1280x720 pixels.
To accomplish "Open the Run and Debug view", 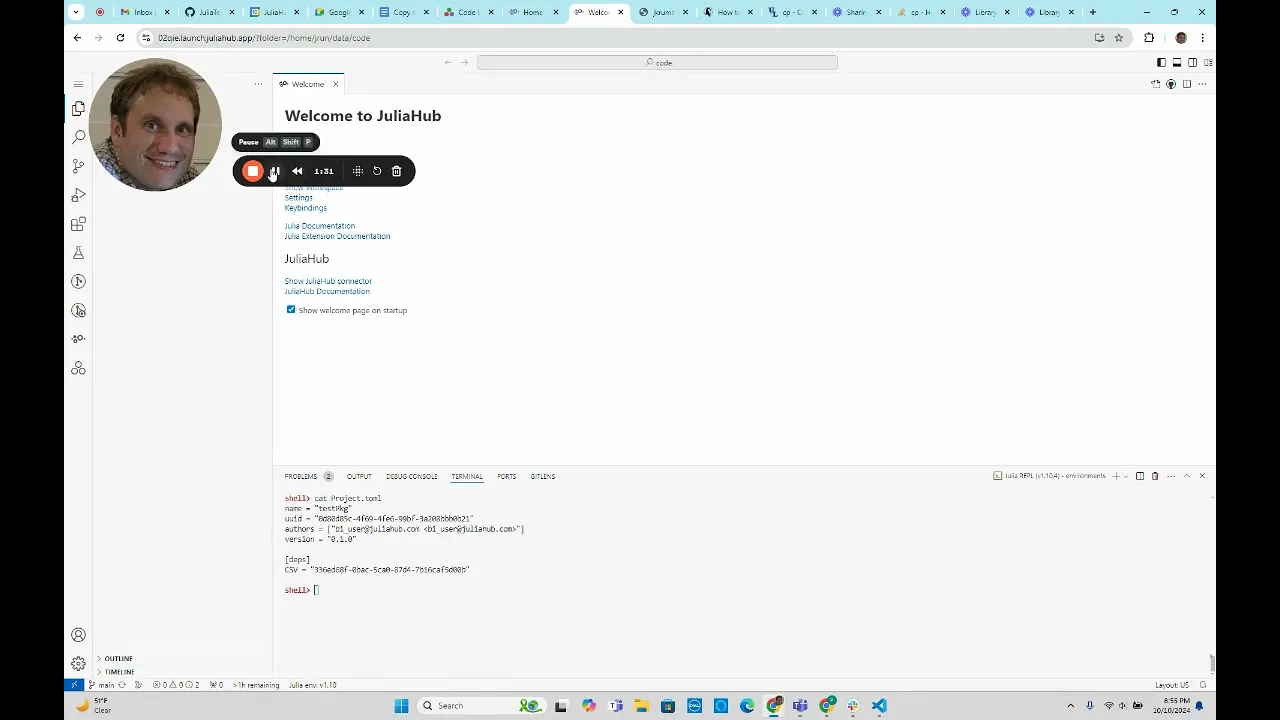I will 78,195.
